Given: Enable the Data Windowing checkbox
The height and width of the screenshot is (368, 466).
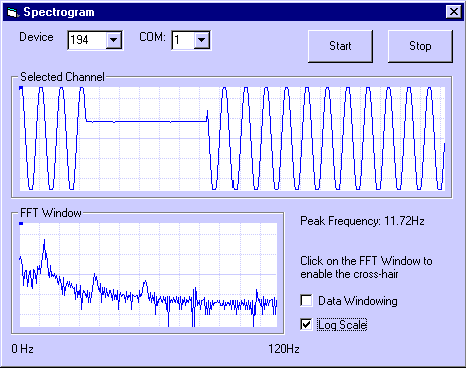Looking at the screenshot, I should (x=306, y=300).
